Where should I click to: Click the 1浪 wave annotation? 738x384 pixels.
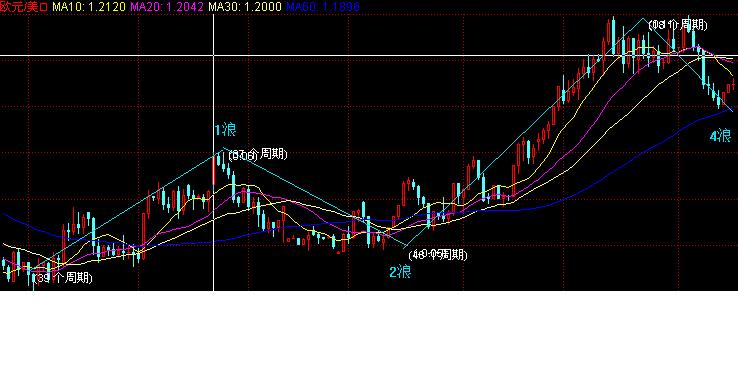(225, 130)
